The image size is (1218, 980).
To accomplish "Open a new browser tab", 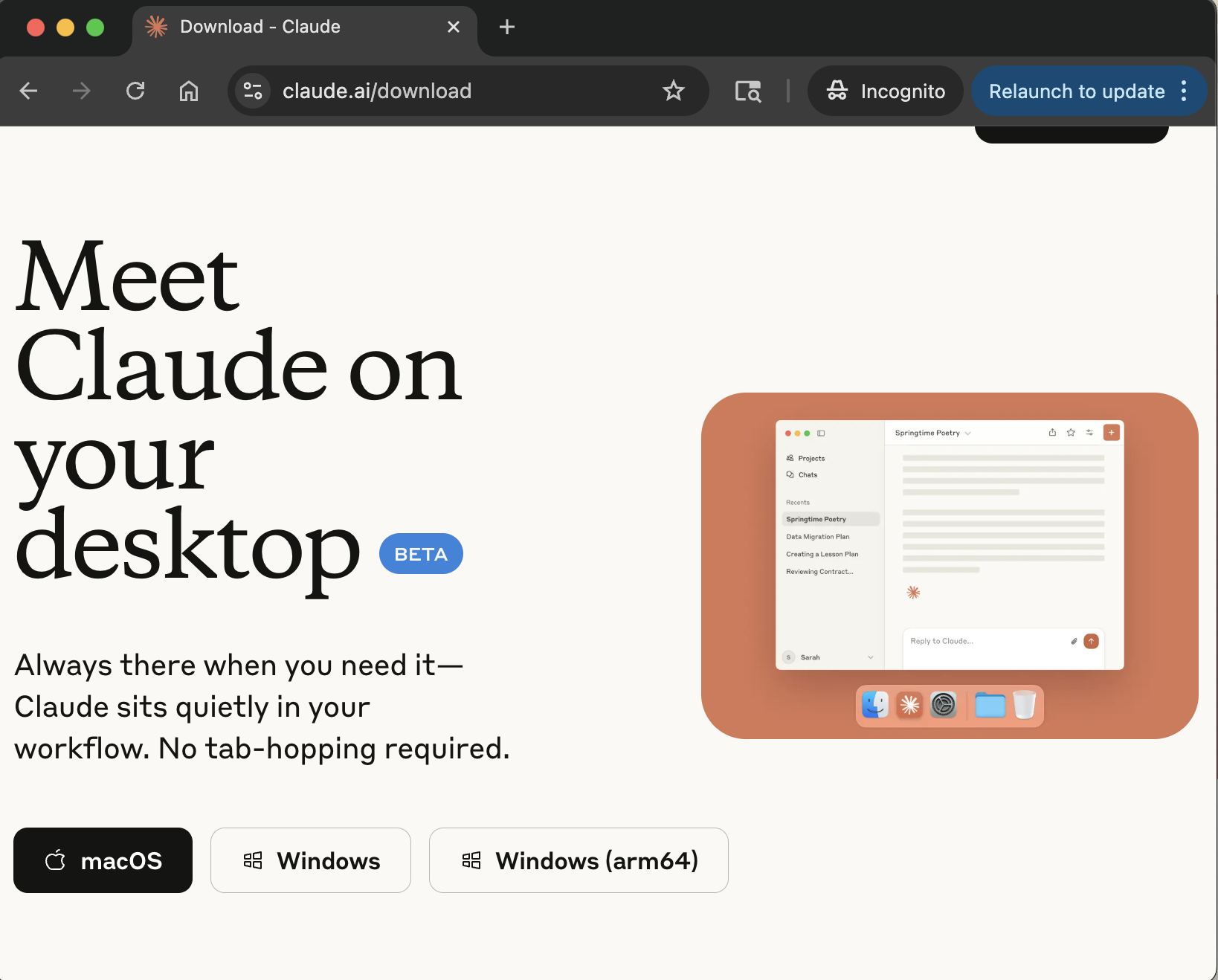I will (507, 27).
